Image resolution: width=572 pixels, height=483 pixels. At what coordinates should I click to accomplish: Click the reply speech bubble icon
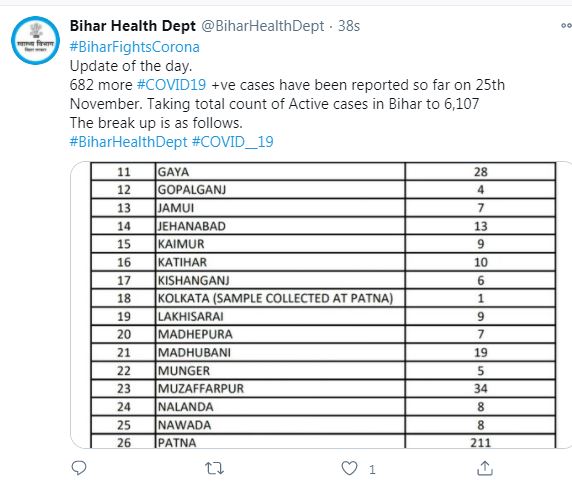[79, 468]
